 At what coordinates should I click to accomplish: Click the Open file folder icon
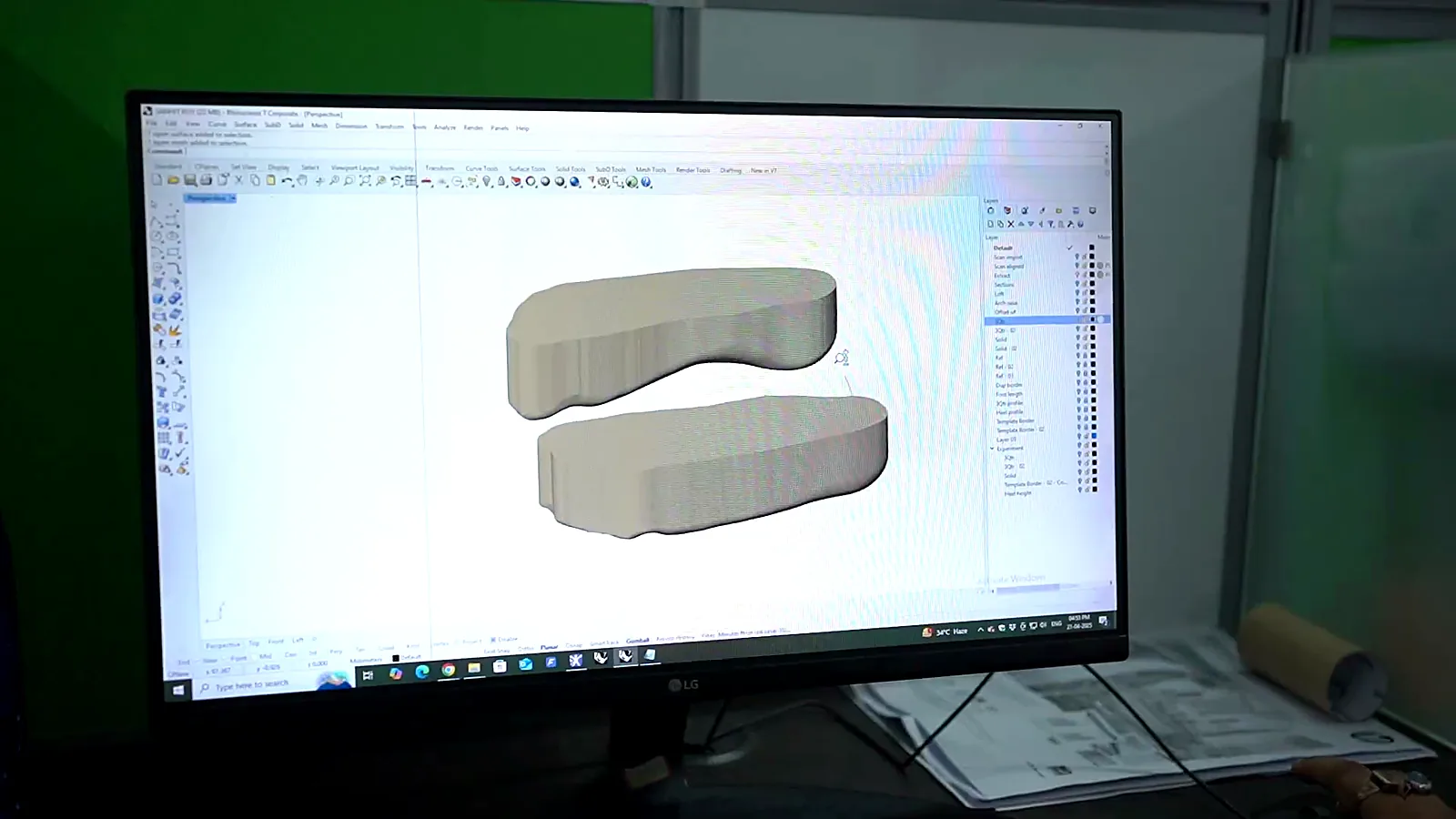pyautogui.click(x=174, y=180)
